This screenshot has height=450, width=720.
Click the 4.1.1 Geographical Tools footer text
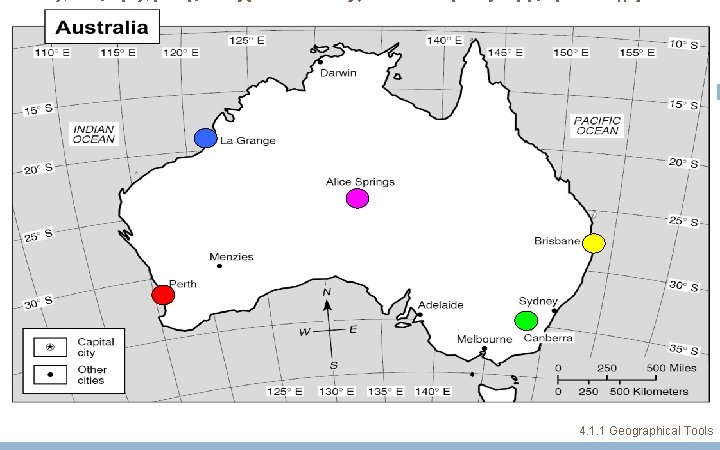[x=646, y=431]
